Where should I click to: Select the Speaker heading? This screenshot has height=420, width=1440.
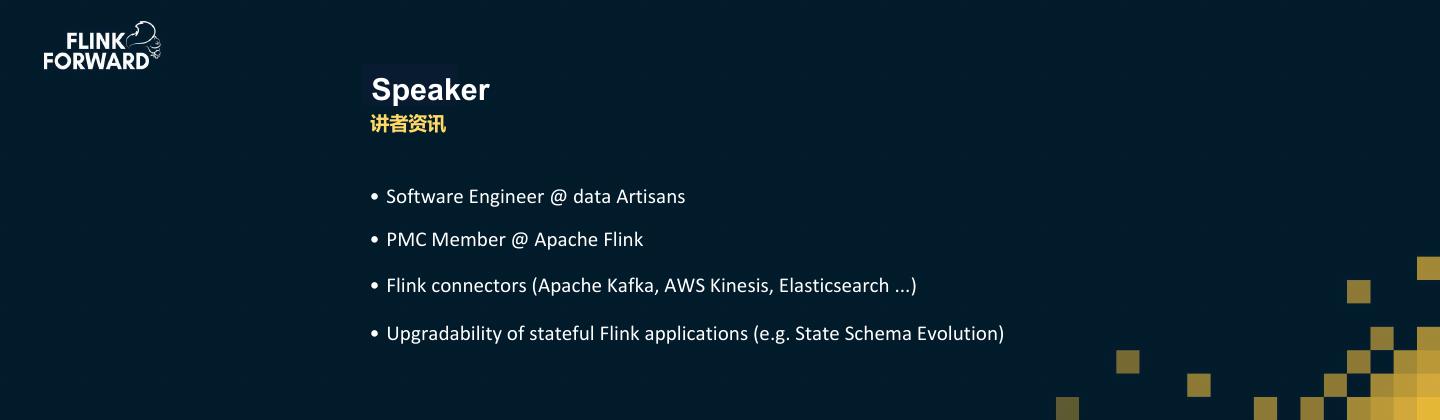point(430,90)
